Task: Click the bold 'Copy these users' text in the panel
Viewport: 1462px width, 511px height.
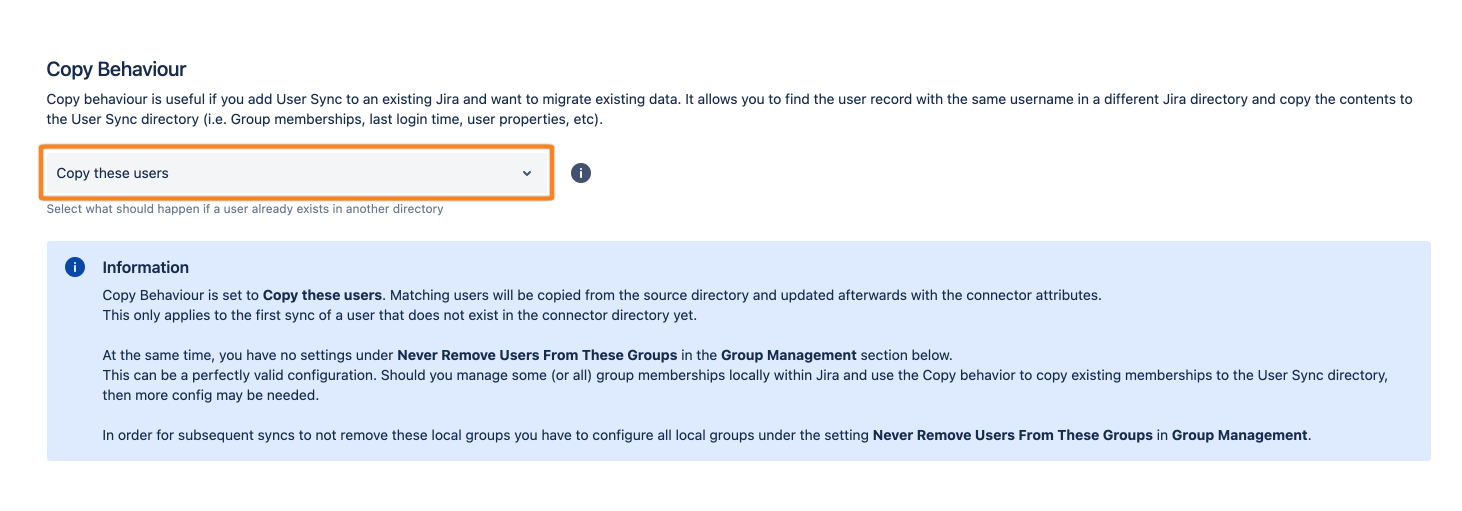Action: tap(322, 296)
